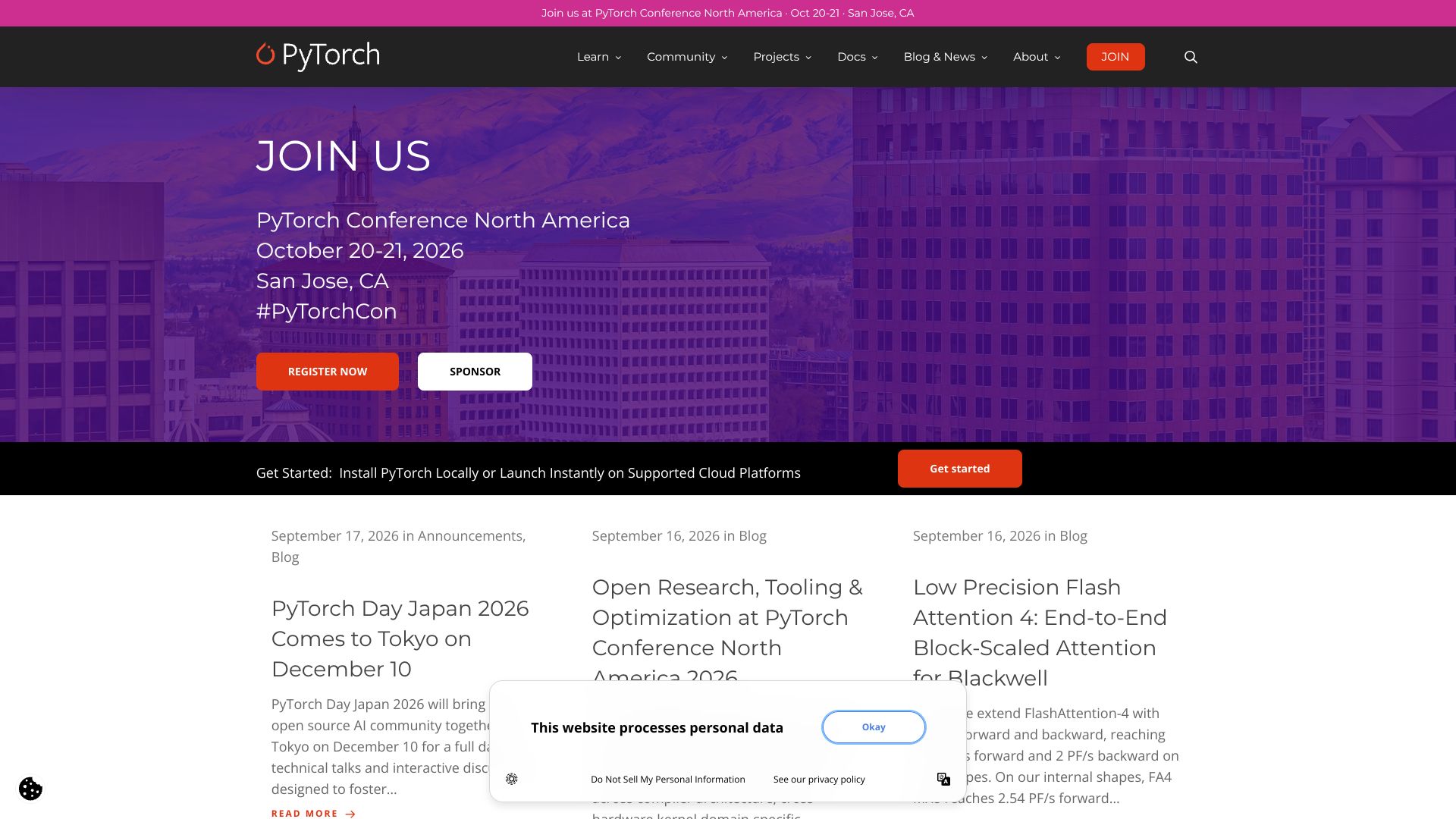This screenshot has height=819, width=1456.
Task: Click the 'September 17, 2026' post date
Action: [x=335, y=536]
